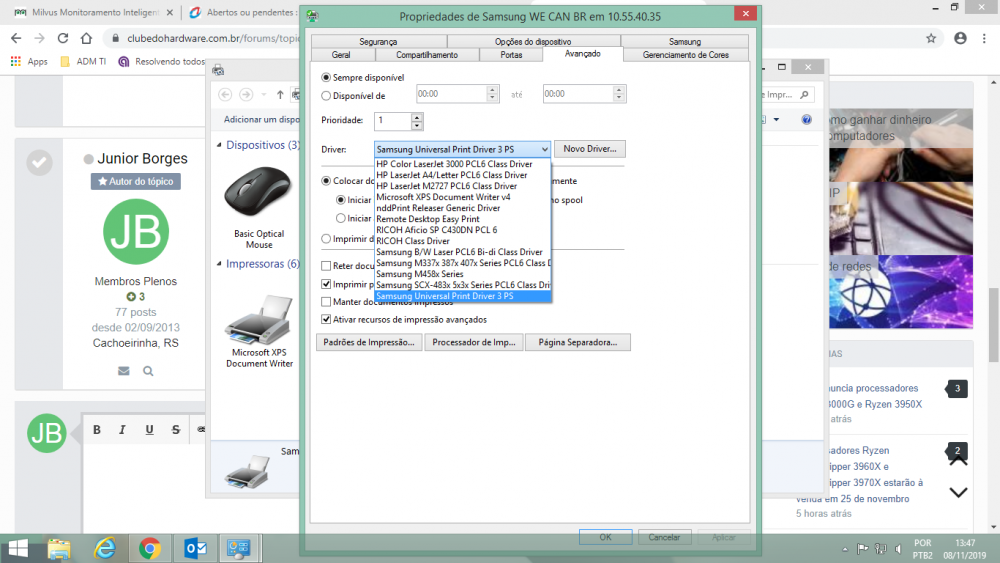This screenshot has height=563, width=1000.
Task: Switch to the Portas tab
Action: coord(511,55)
